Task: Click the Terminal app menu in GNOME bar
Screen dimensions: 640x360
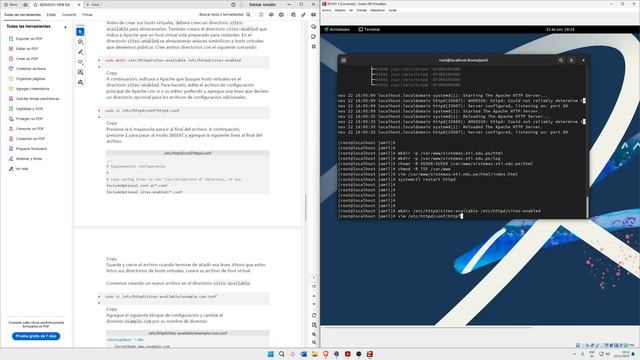Action: [369, 29]
